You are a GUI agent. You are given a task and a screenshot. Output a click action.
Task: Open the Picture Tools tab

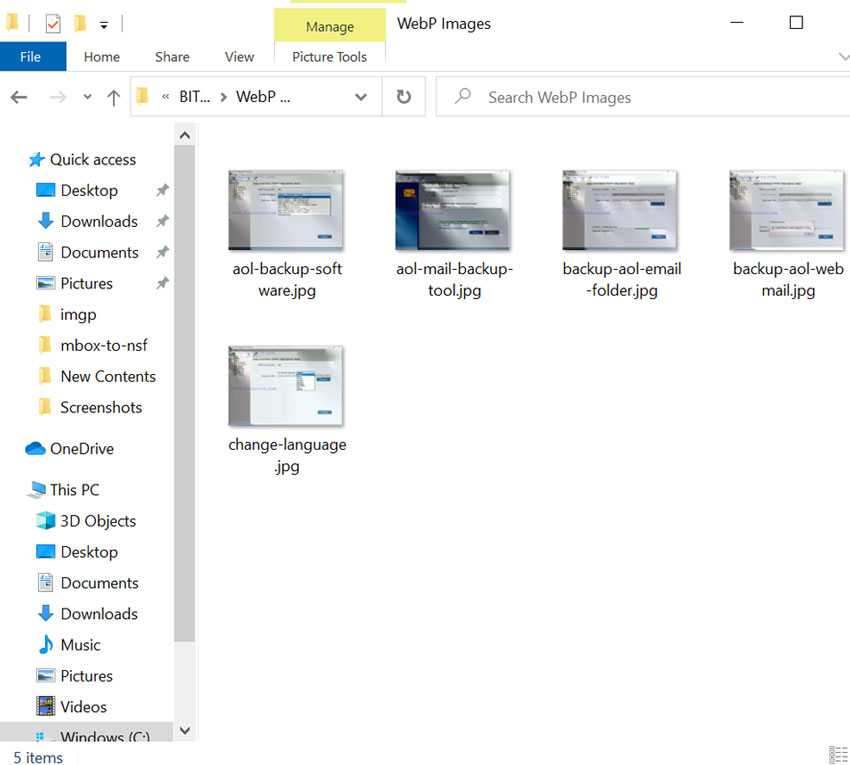[330, 56]
